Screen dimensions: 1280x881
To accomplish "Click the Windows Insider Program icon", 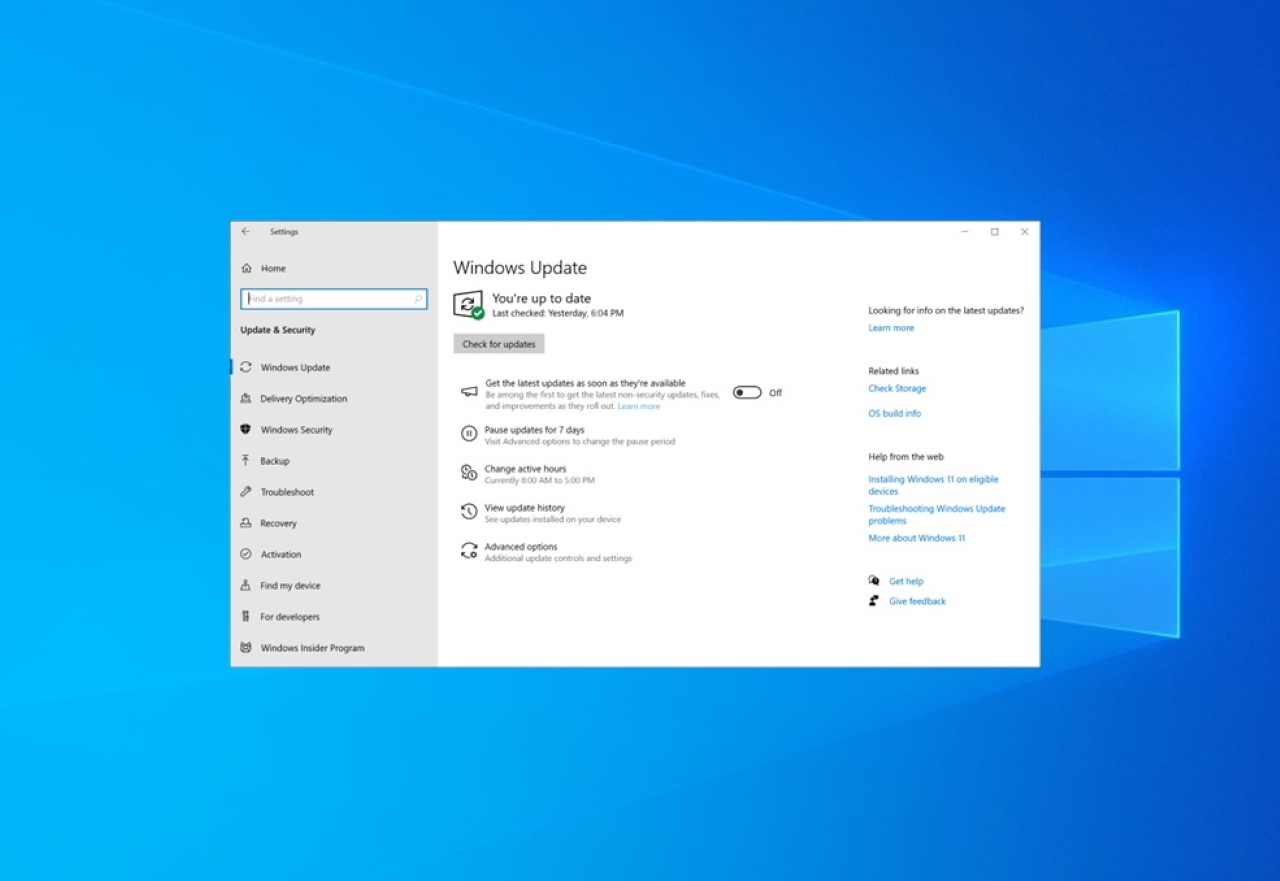I will pos(246,647).
